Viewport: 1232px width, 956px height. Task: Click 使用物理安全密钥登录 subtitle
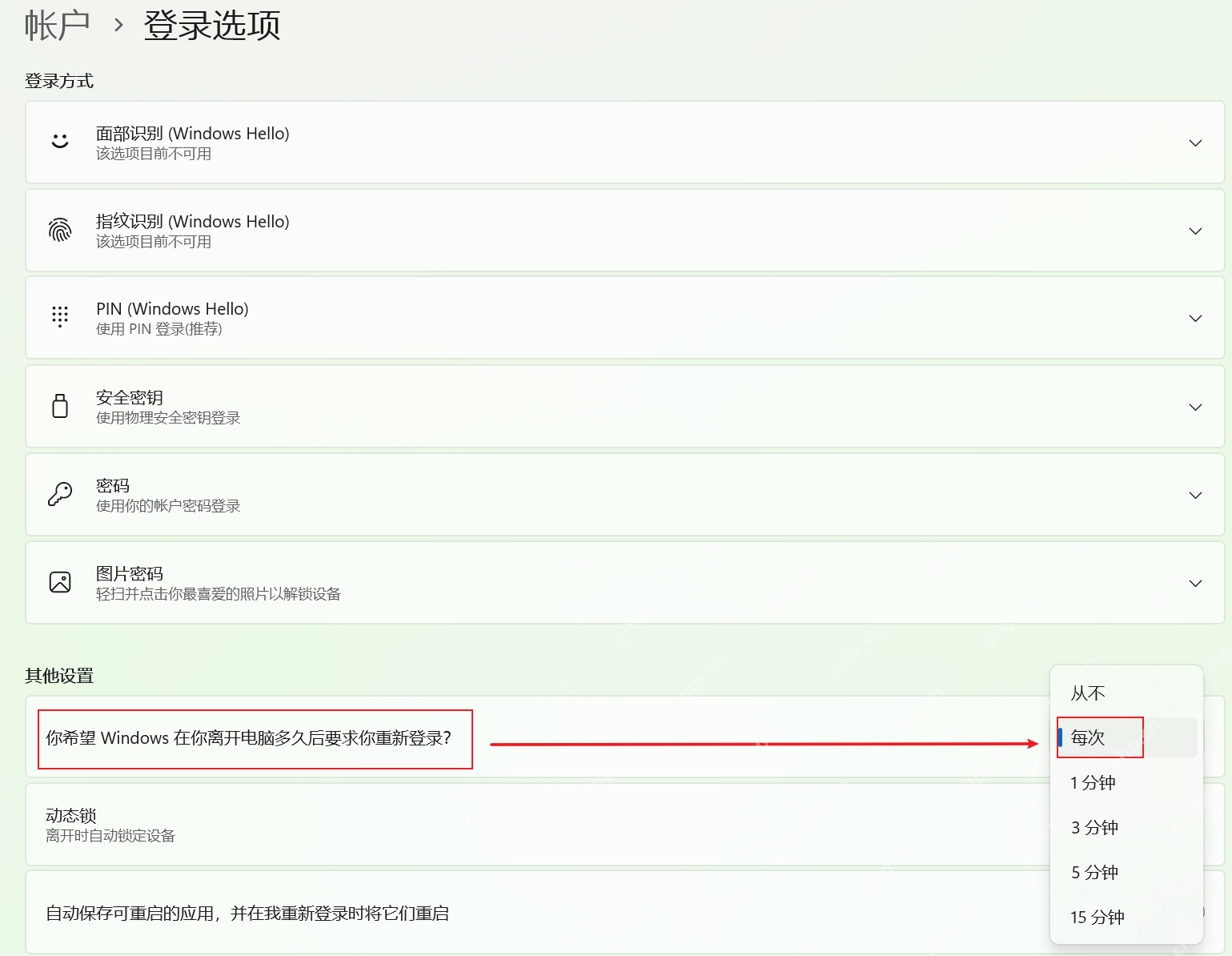point(168,418)
